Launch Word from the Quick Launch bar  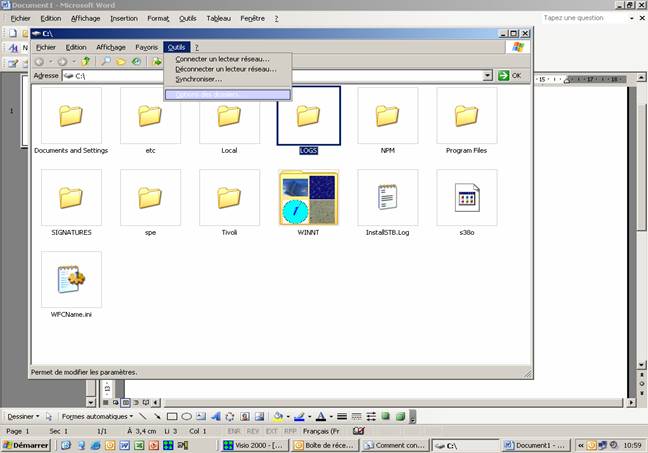(x=124, y=445)
